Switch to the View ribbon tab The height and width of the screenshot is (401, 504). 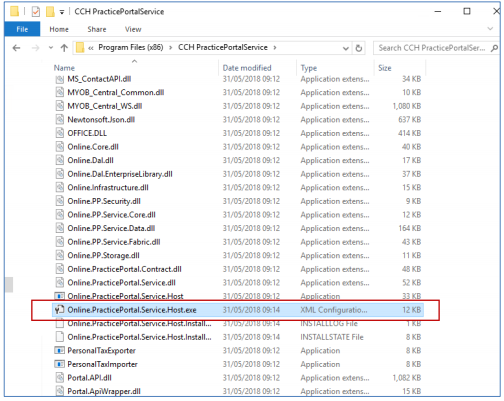pyautogui.click(x=133, y=29)
